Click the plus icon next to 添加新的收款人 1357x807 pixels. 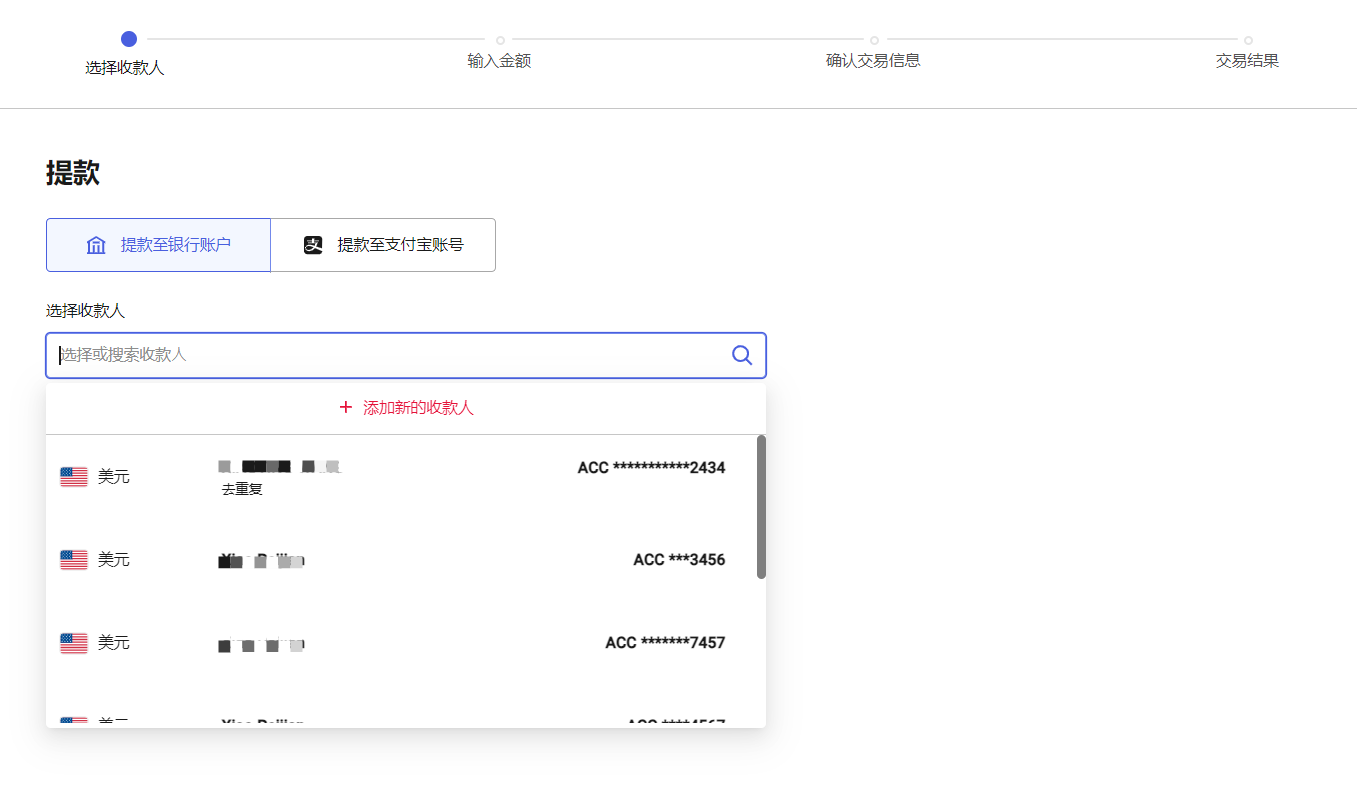(x=345, y=407)
